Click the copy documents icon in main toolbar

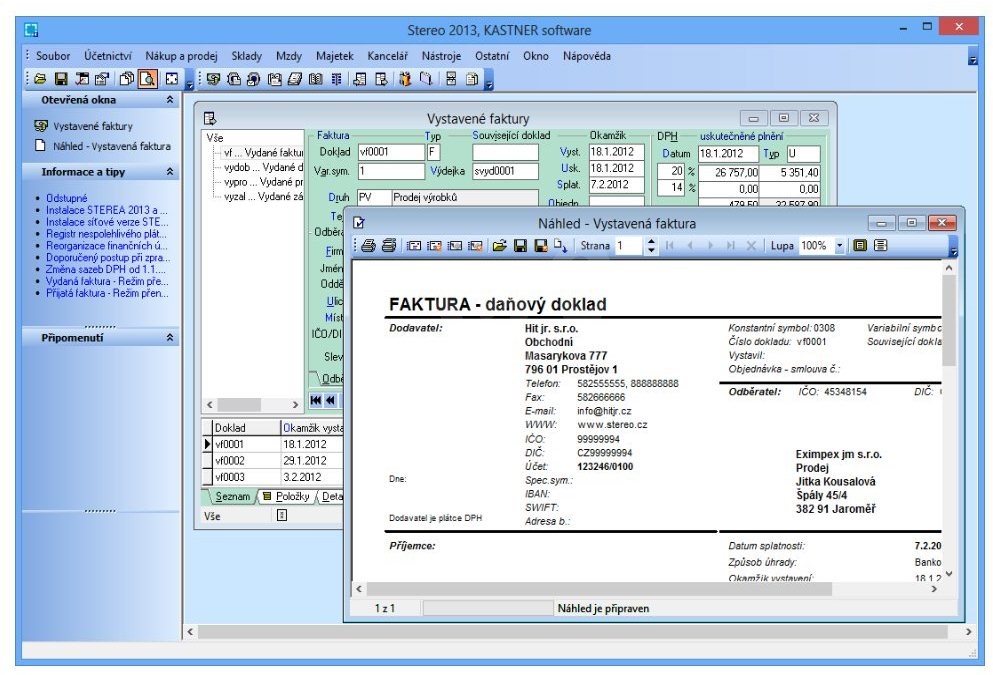(127, 79)
